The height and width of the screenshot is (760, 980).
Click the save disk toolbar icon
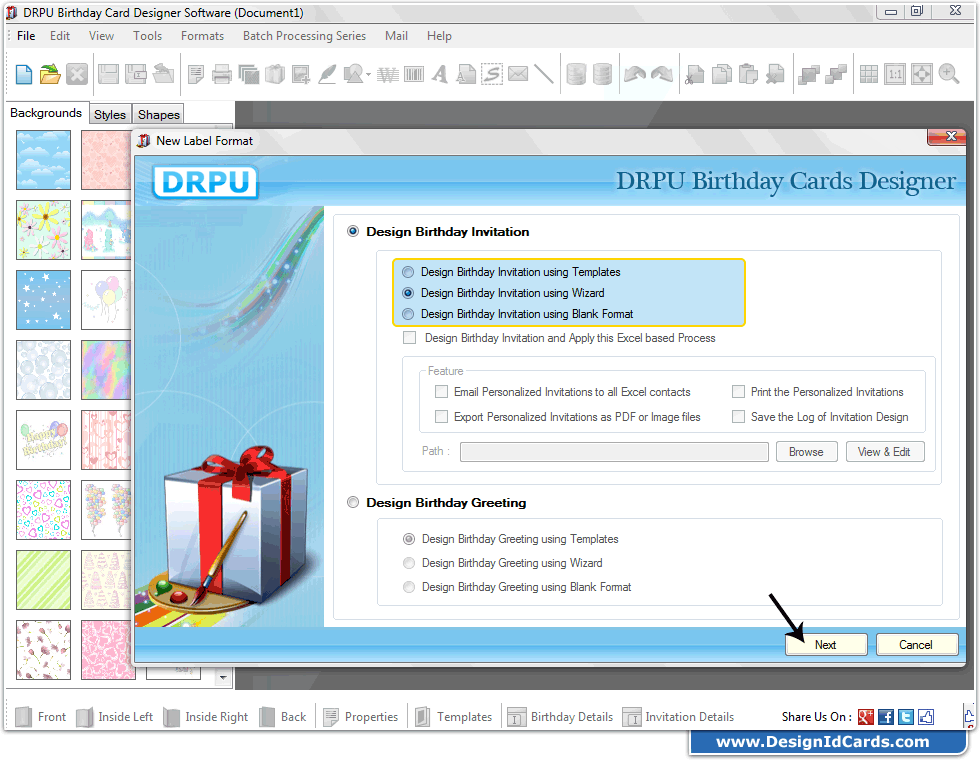click(108, 74)
